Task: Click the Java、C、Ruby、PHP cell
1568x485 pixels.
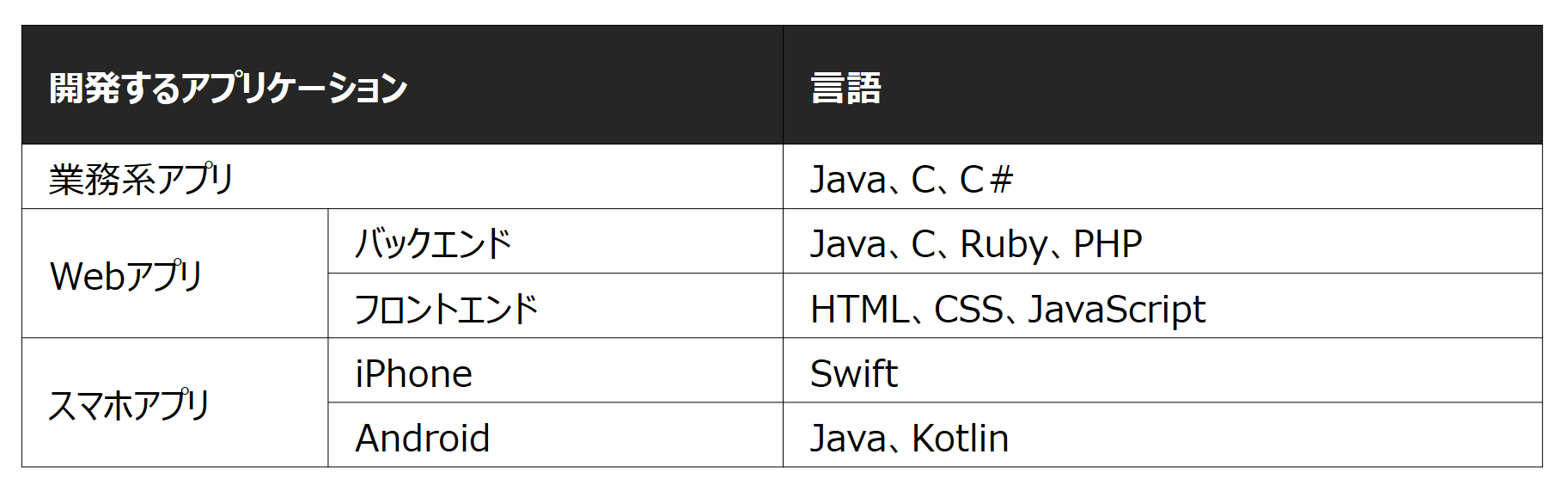Action: (1162, 241)
